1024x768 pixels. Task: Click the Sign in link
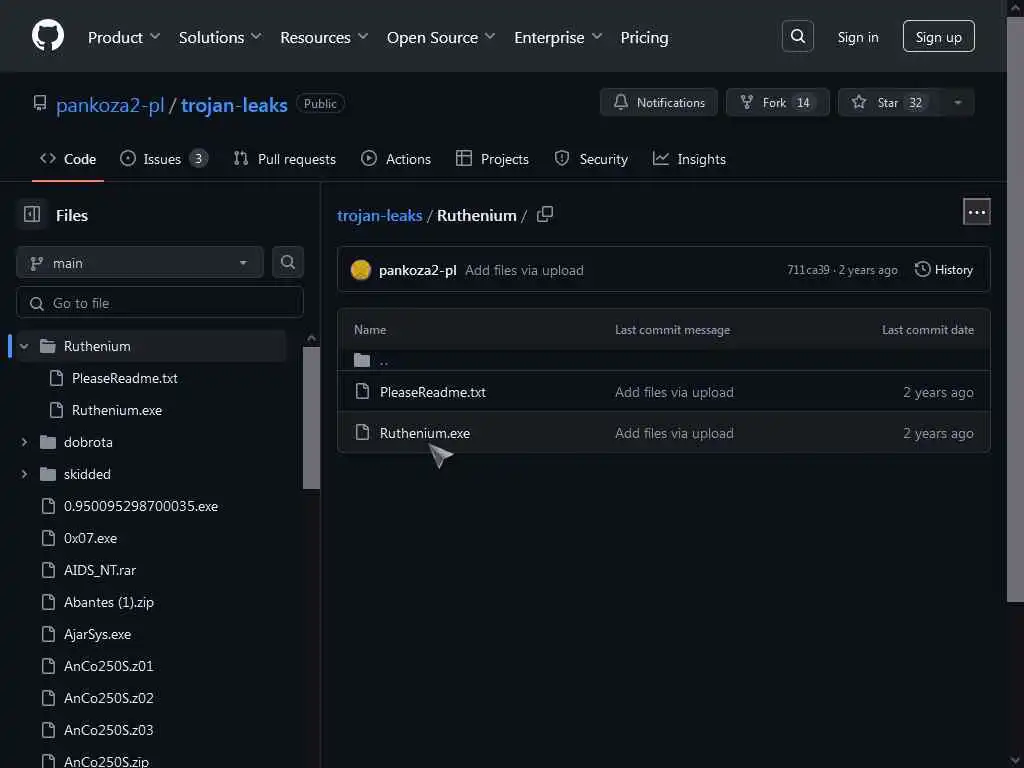[857, 37]
